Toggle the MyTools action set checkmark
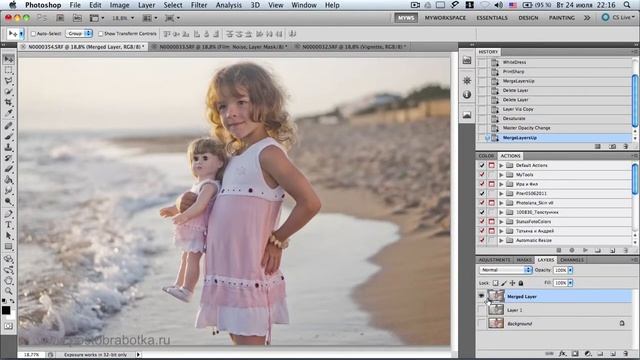The width and height of the screenshot is (640, 360). click(x=482, y=175)
